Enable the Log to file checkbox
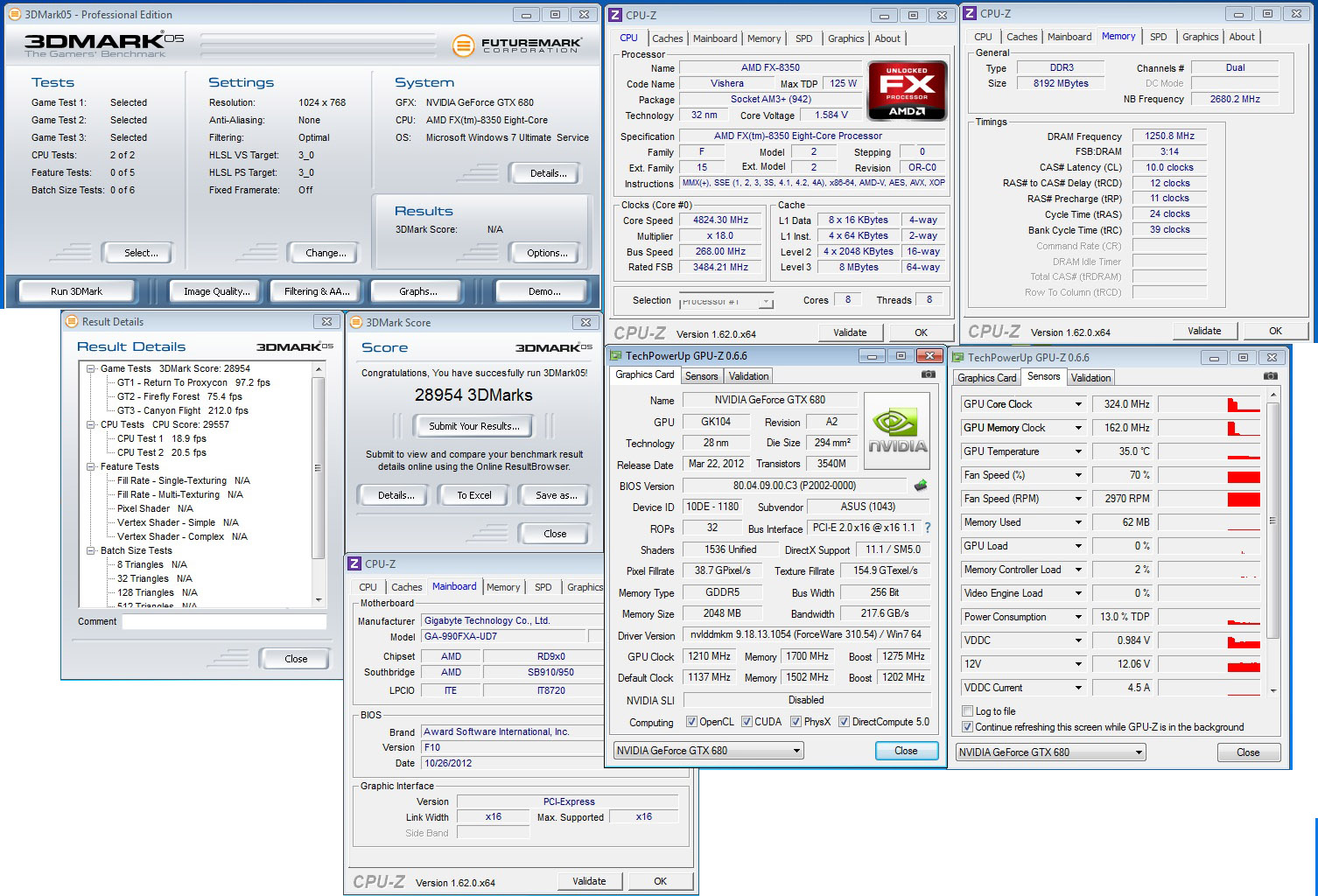 click(x=967, y=711)
